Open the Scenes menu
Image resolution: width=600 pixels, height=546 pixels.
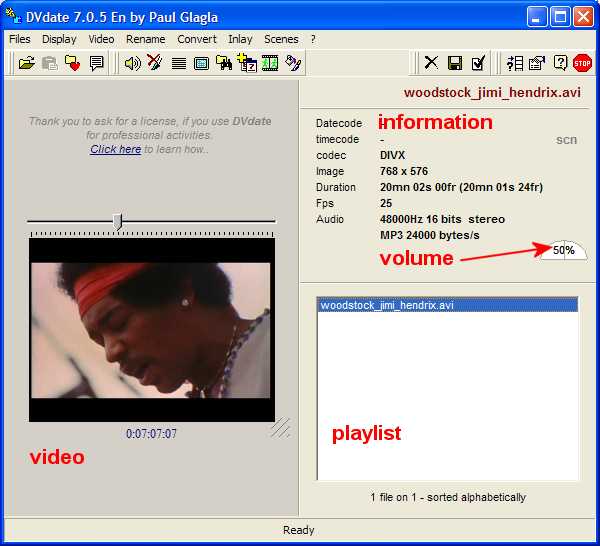281,39
